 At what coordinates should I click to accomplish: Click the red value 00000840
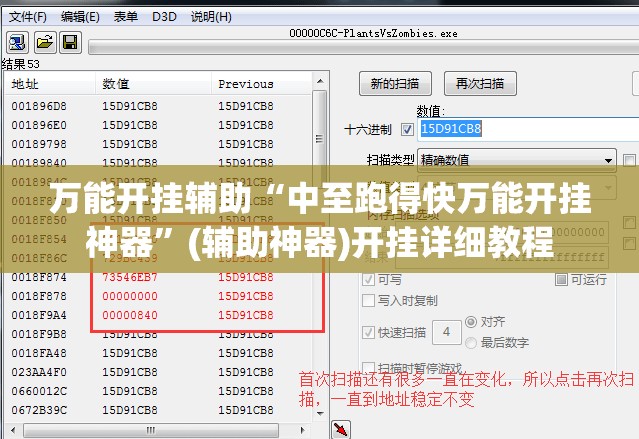[130, 315]
